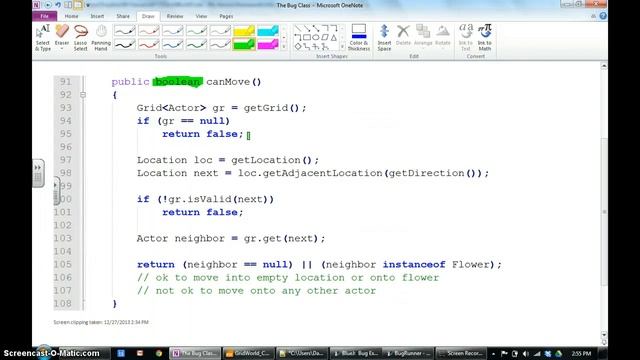Insert a straight line shape
640x360 pixels.
[x=298, y=28]
